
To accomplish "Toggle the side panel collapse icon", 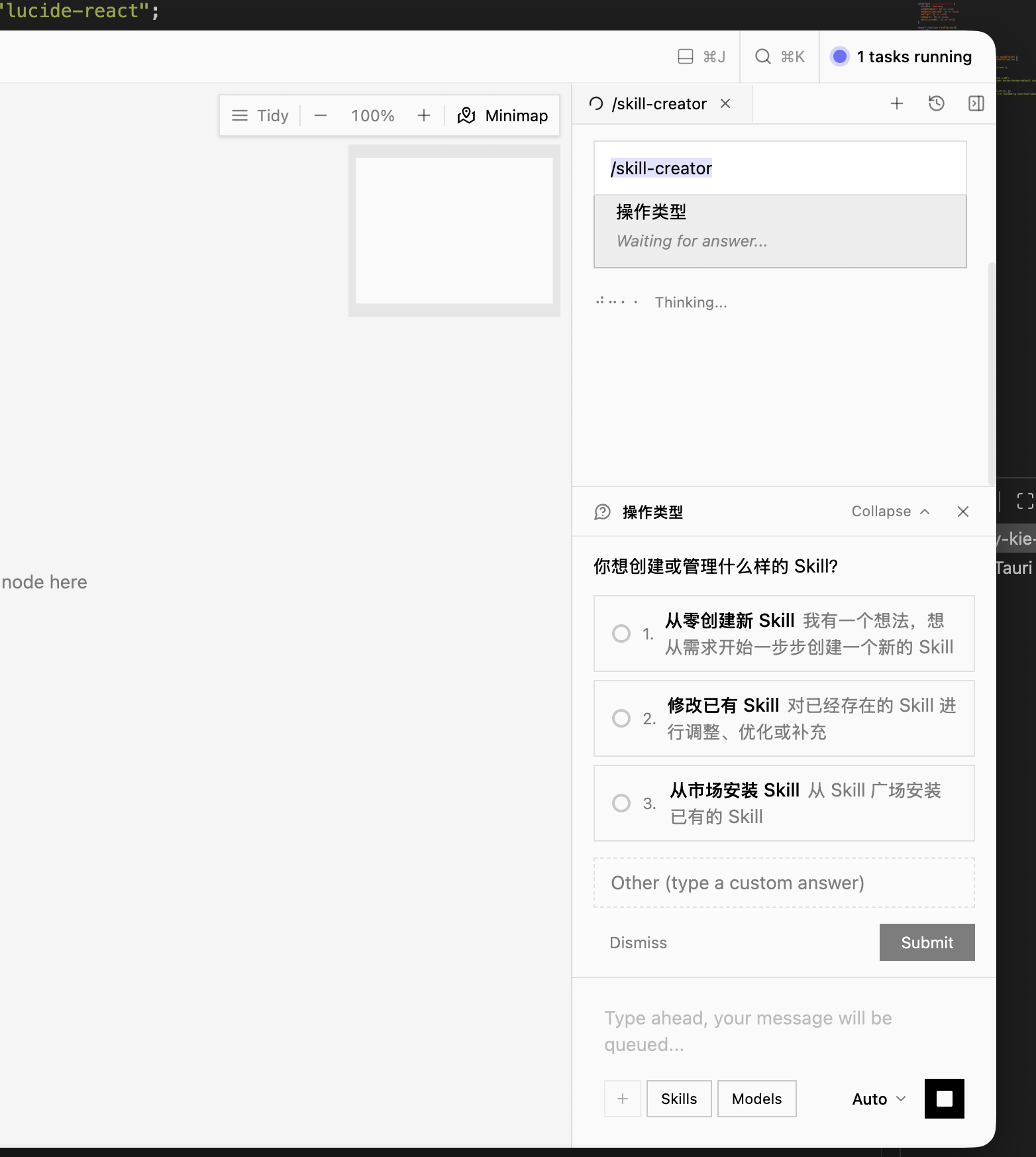I will coord(976,103).
